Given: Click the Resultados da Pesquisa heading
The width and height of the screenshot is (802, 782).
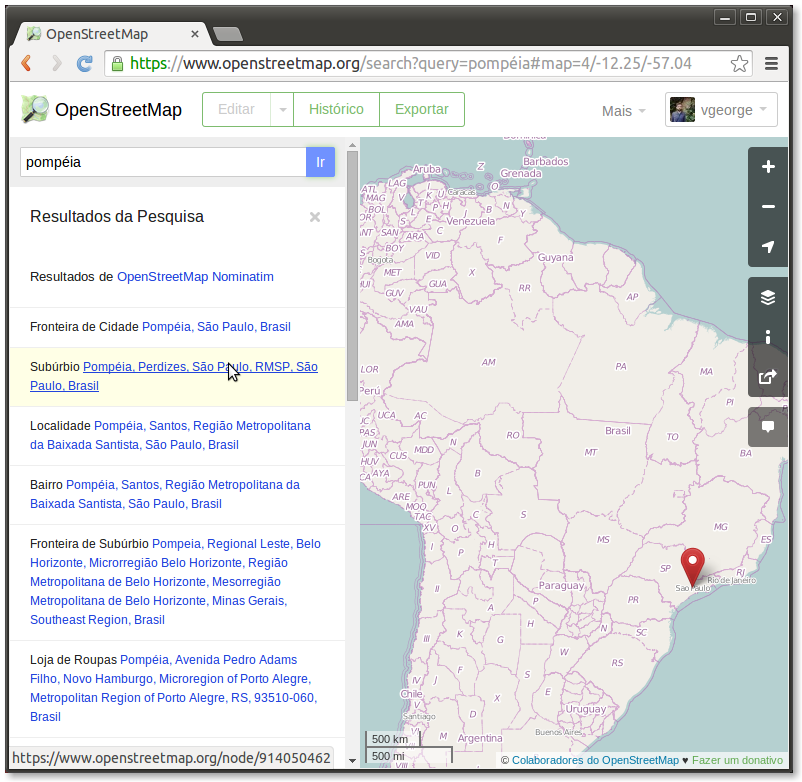Looking at the screenshot, I should 117,216.
